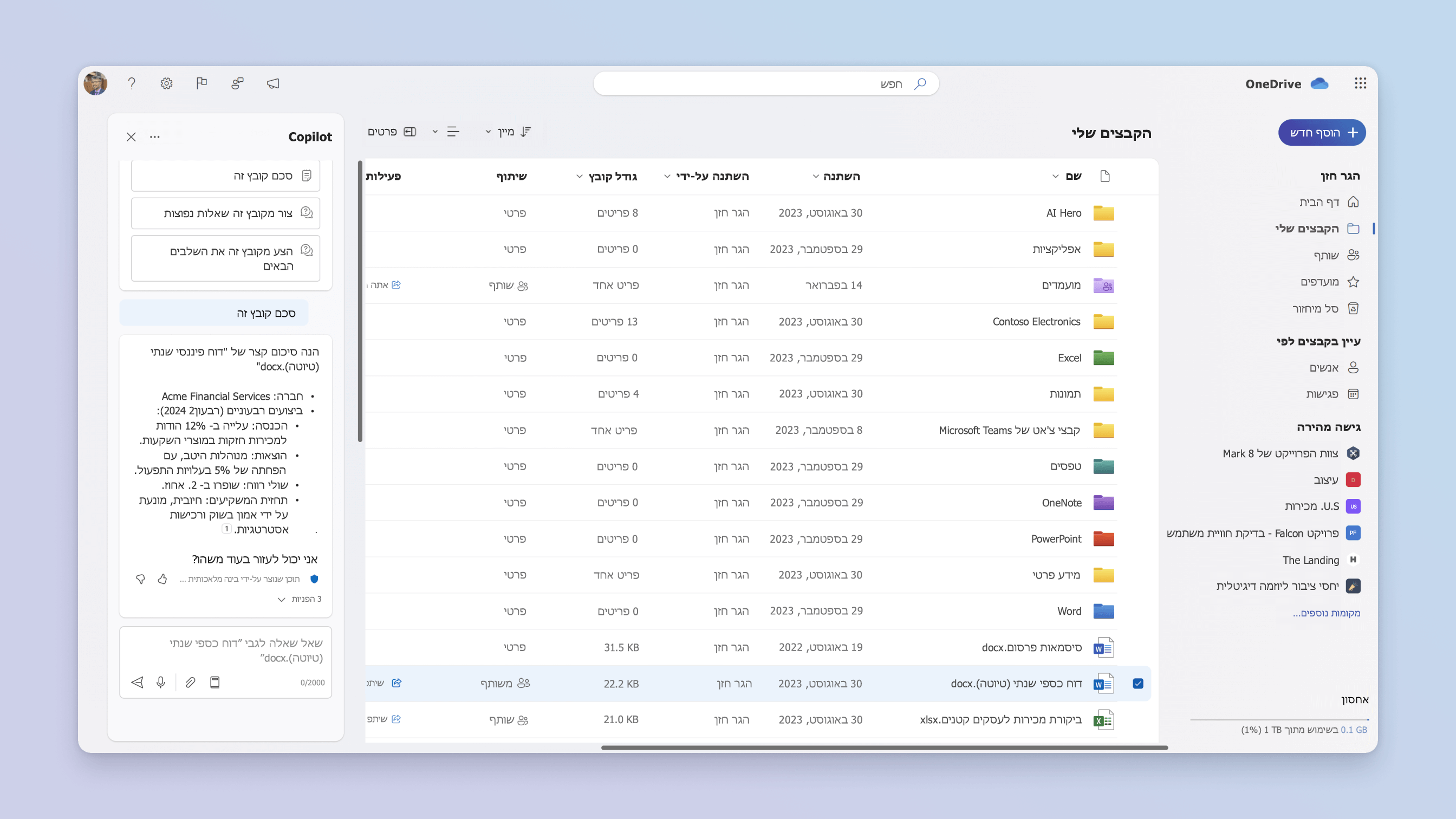
Task: Open צוות הפרוייקט של Mark 8
Action: [x=1291, y=453]
